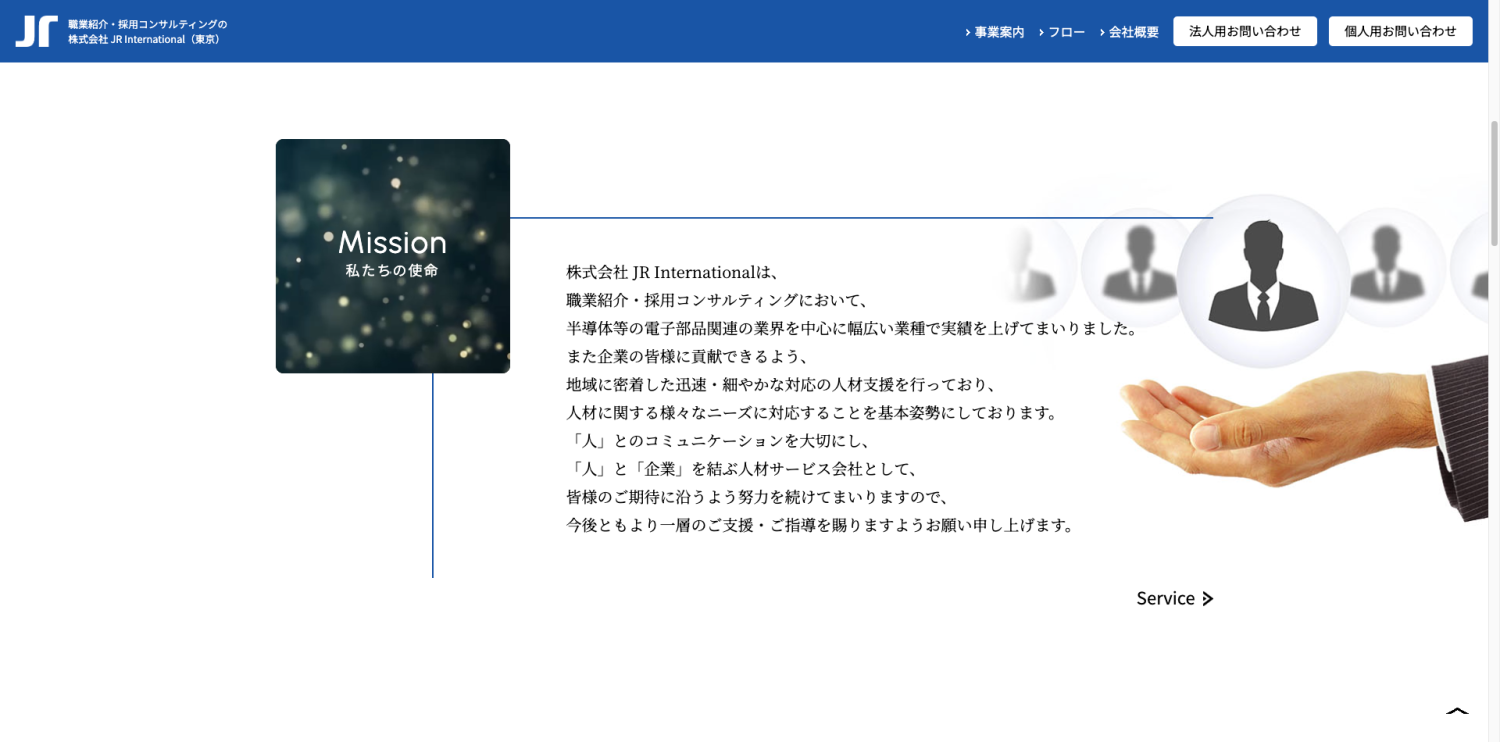Click the businessman bubble right of the center one
1500x742 pixels.
tap(1386, 266)
